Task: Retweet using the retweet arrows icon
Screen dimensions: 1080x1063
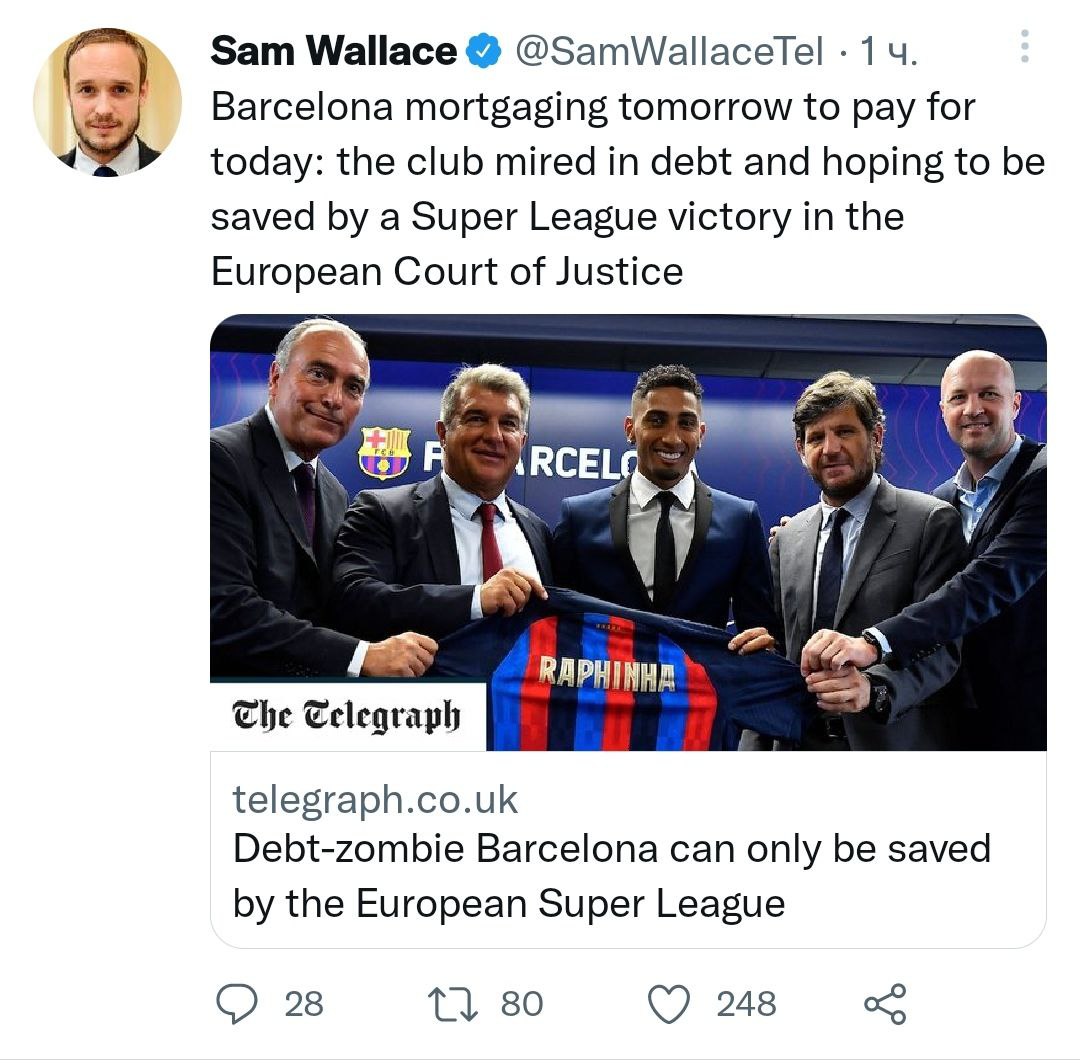Action: [451, 1003]
